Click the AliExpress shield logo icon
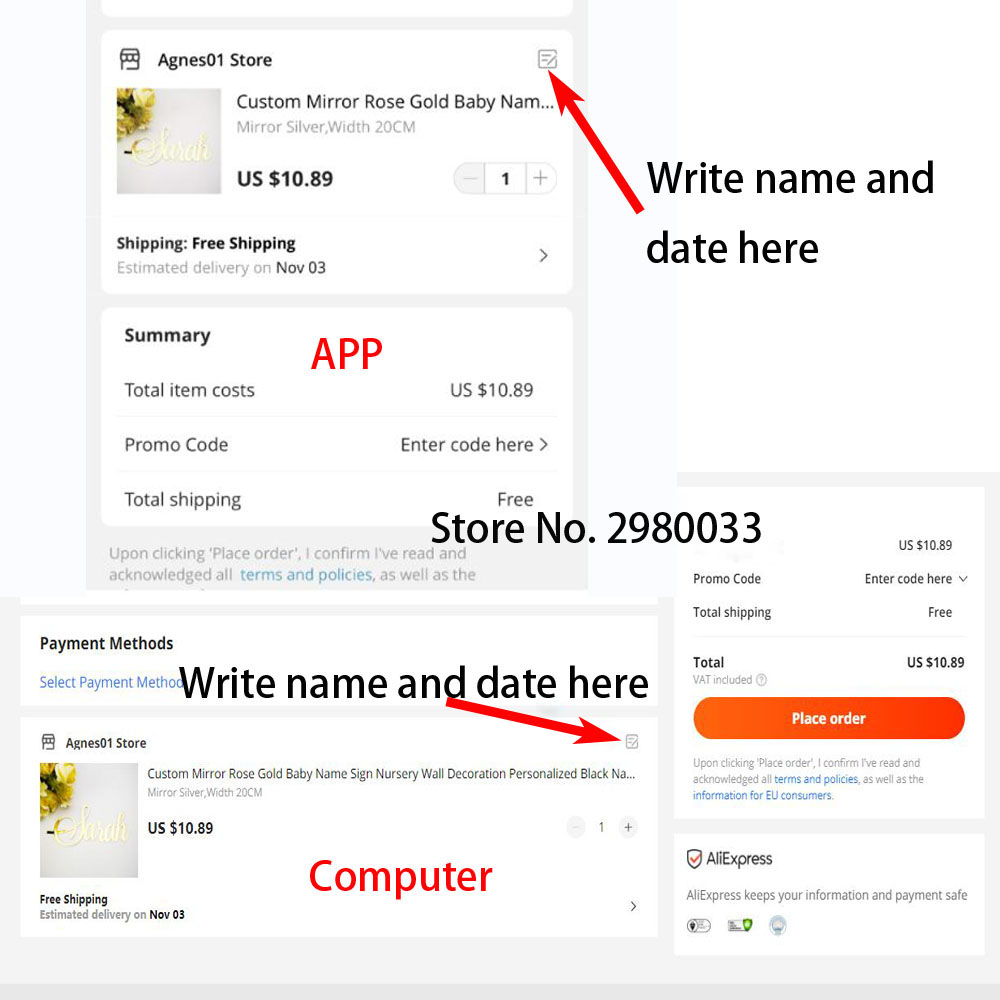Image resolution: width=1000 pixels, height=1000 pixels. point(694,859)
